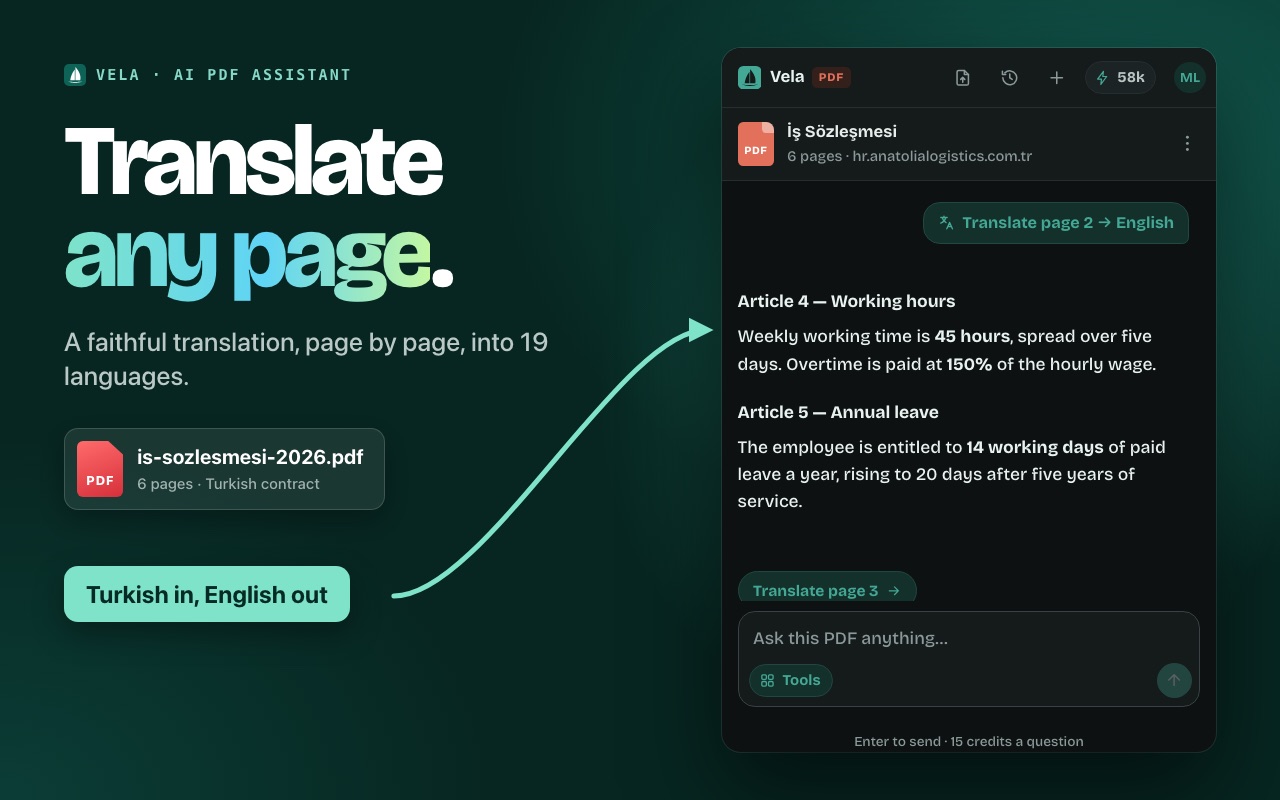1280x800 pixels.
Task: Click the red PDF file icon beside İş Sözleşmesi
Action: point(756,144)
